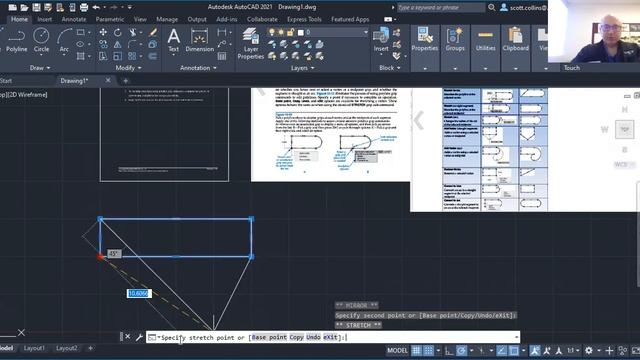Click the Plot (print) icon

(84, 7)
